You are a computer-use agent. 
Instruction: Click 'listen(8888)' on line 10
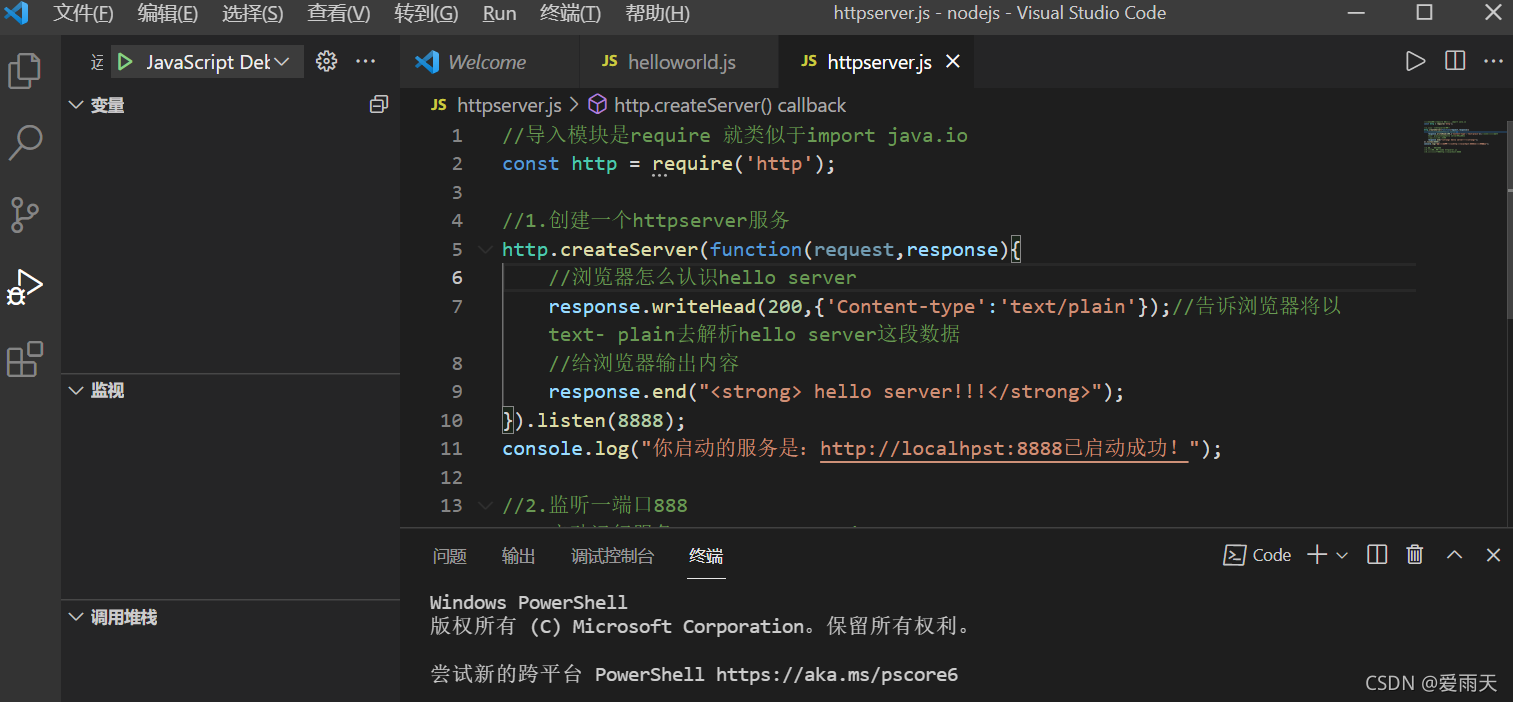(x=606, y=420)
